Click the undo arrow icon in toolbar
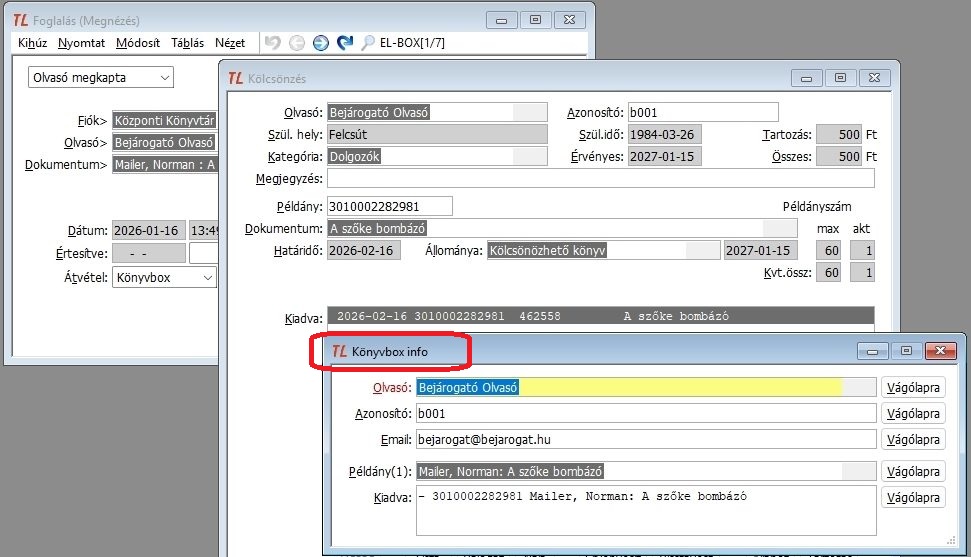This screenshot has height=557, width=971. click(x=272, y=43)
